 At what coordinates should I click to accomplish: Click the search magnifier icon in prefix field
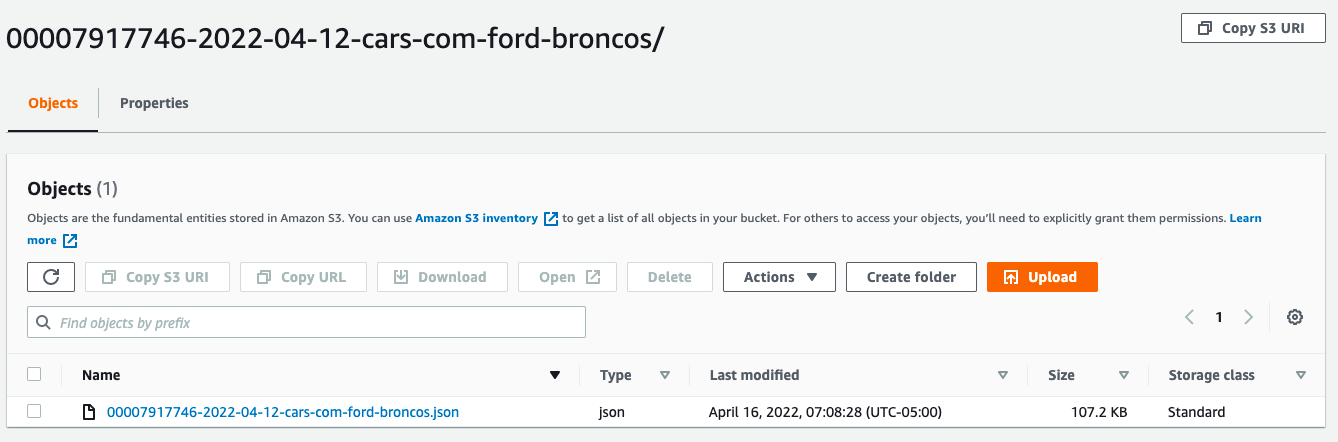pyautogui.click(x=44, y=323)
